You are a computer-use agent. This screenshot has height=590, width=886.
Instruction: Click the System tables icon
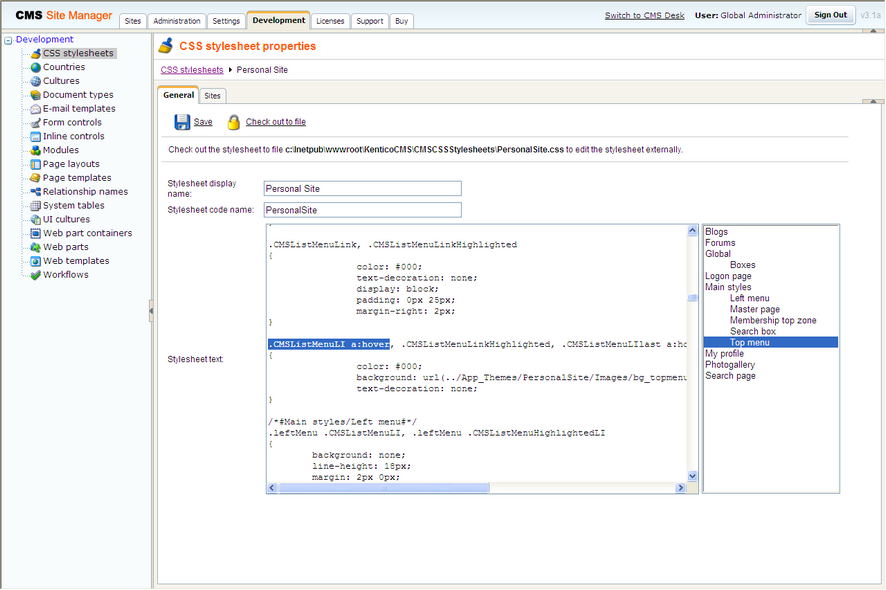(x=36, y=206)
